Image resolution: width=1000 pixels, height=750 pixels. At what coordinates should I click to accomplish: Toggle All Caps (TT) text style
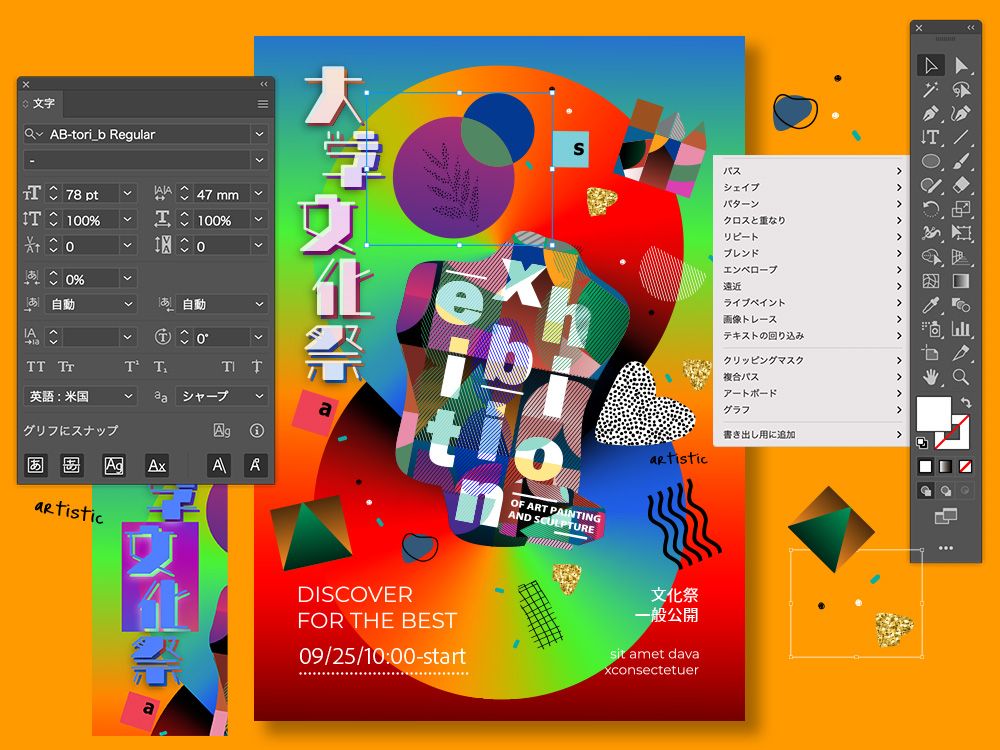(x=36, y=367)
